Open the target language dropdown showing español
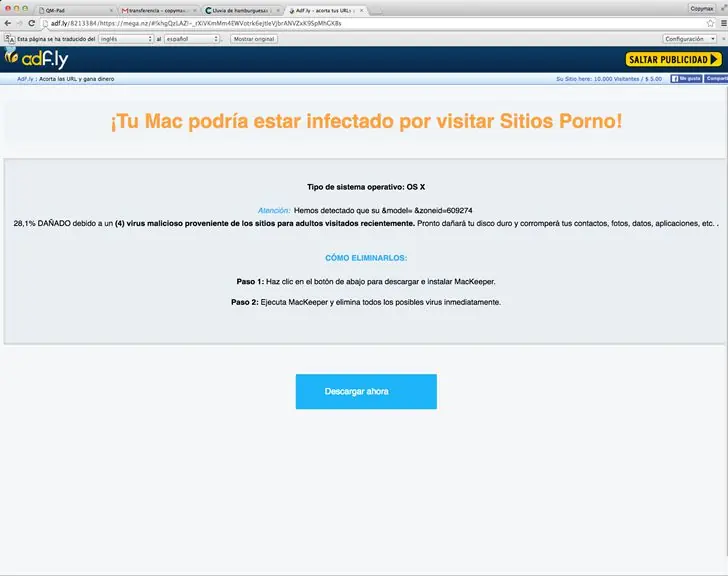The height and width of the screenshot is (576, 728). [x=192, y=39]
